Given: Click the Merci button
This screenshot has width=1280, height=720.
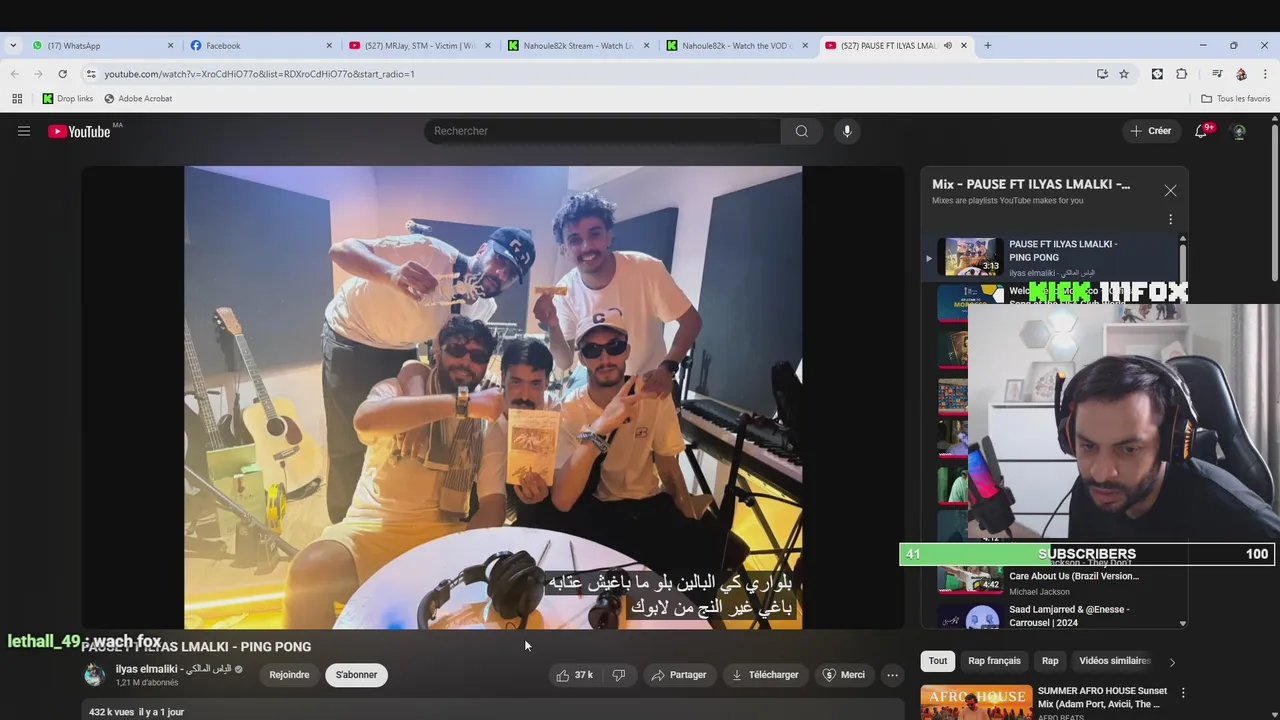Looking at the screenshot, I should point(843,675).
